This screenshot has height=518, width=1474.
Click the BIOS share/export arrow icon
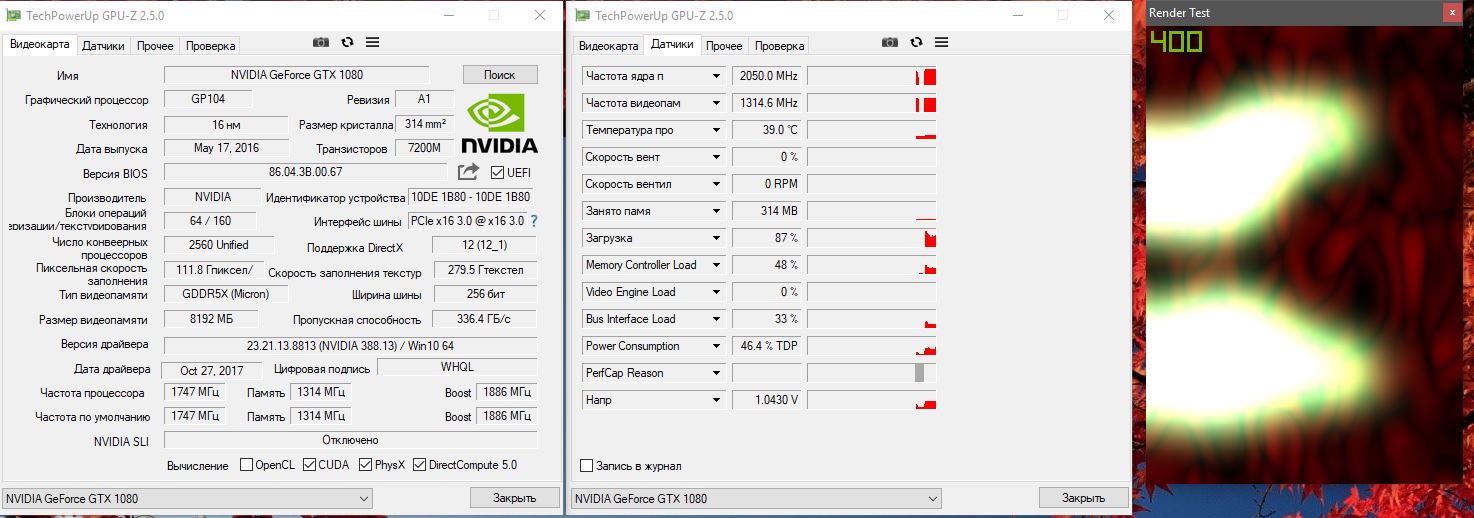coord(468,172)
